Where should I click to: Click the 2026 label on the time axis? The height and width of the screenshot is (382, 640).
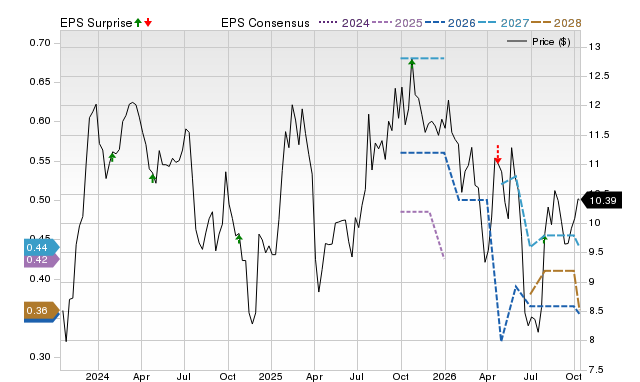(444, 376)
